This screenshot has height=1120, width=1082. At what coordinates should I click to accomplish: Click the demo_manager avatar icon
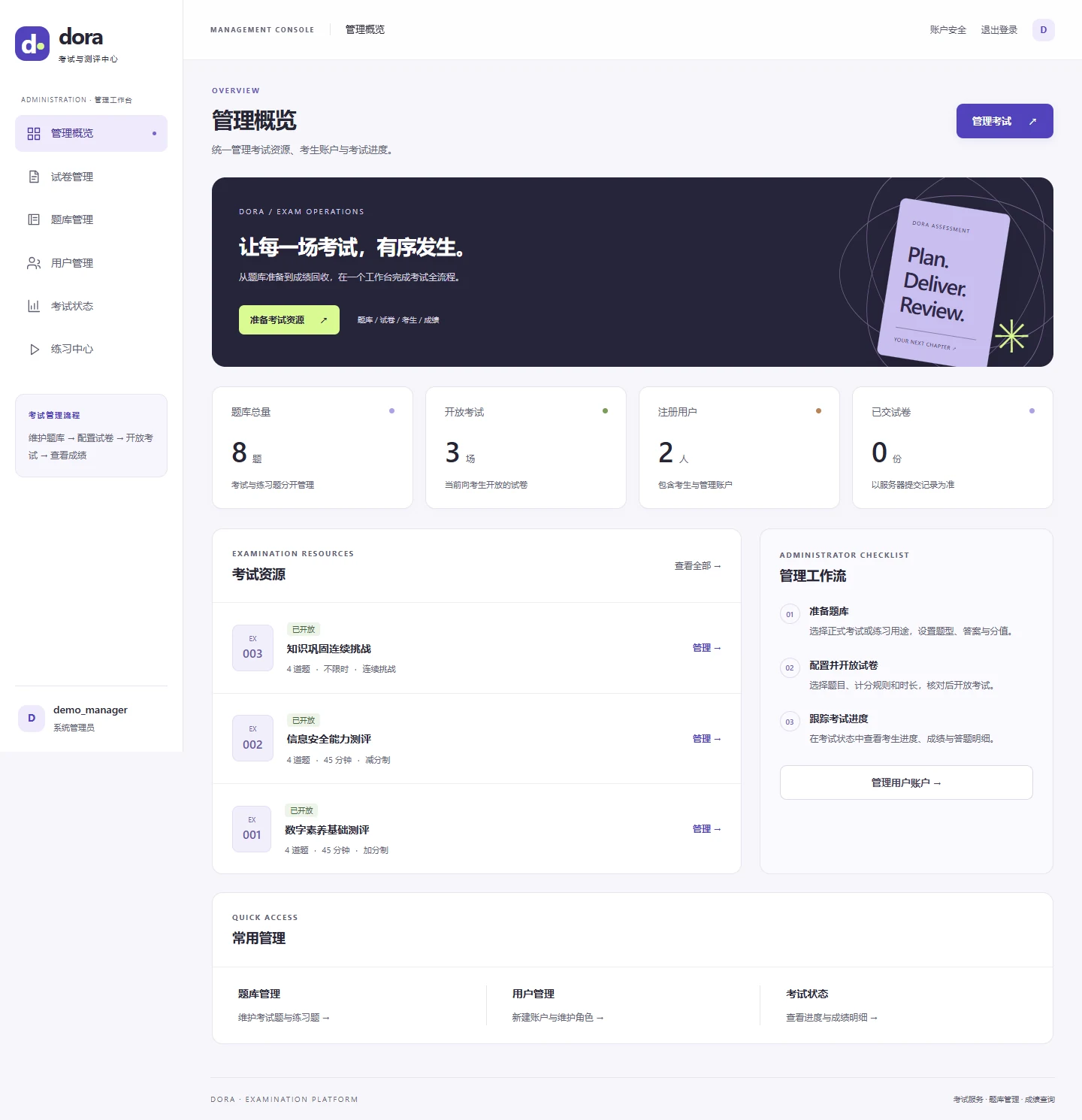[32, 718]
